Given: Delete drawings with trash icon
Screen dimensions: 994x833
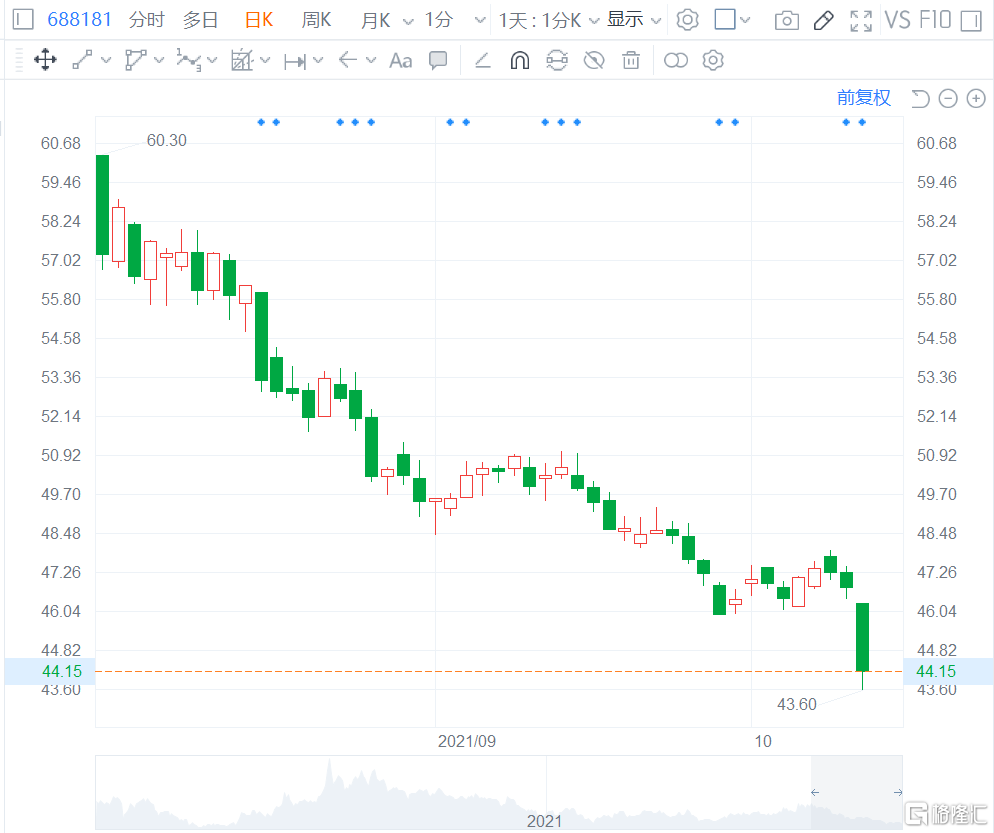Looking at the screenshot, I should (x=631, y=60).
